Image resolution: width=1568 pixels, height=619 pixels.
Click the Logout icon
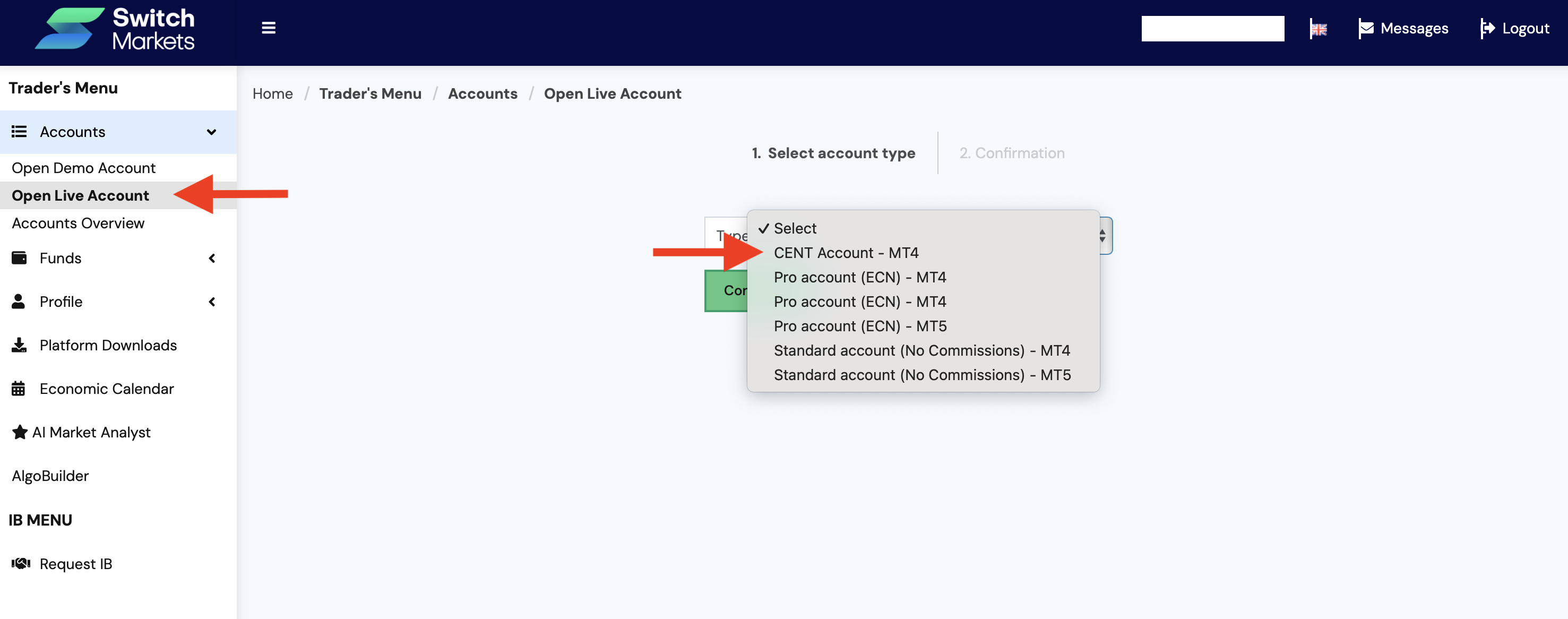click(1489, 28)
